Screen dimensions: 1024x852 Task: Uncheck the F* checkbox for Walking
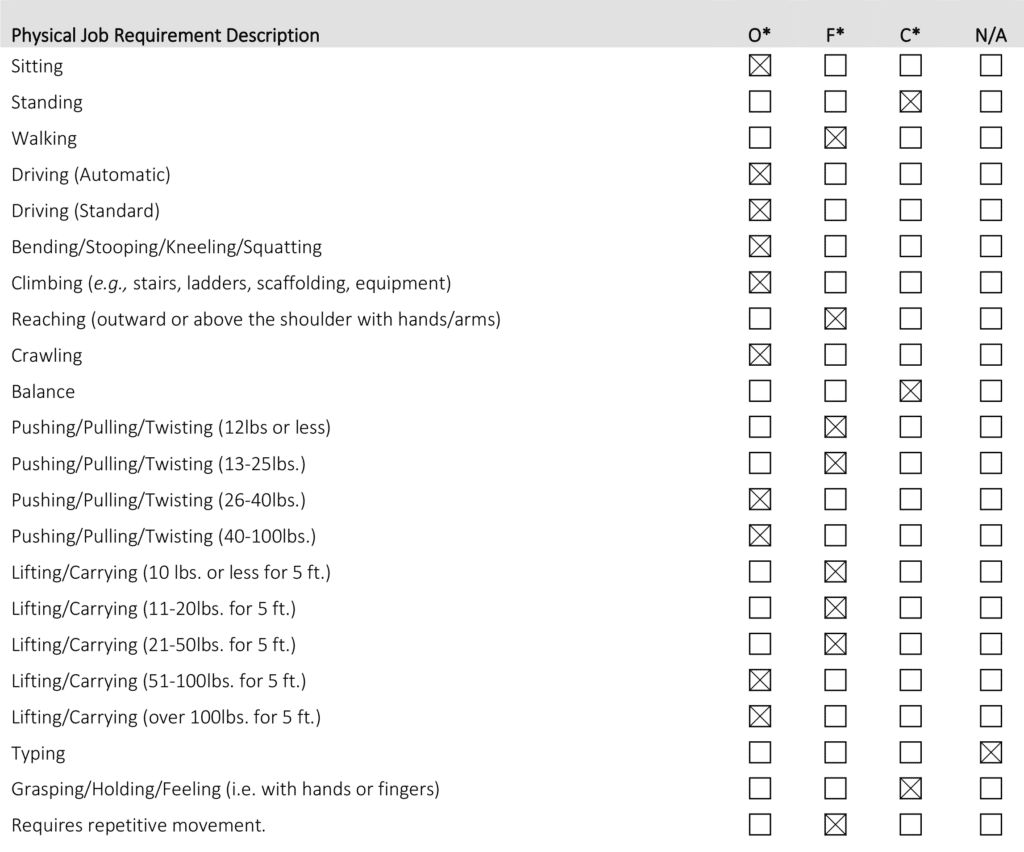coord(835,138)
